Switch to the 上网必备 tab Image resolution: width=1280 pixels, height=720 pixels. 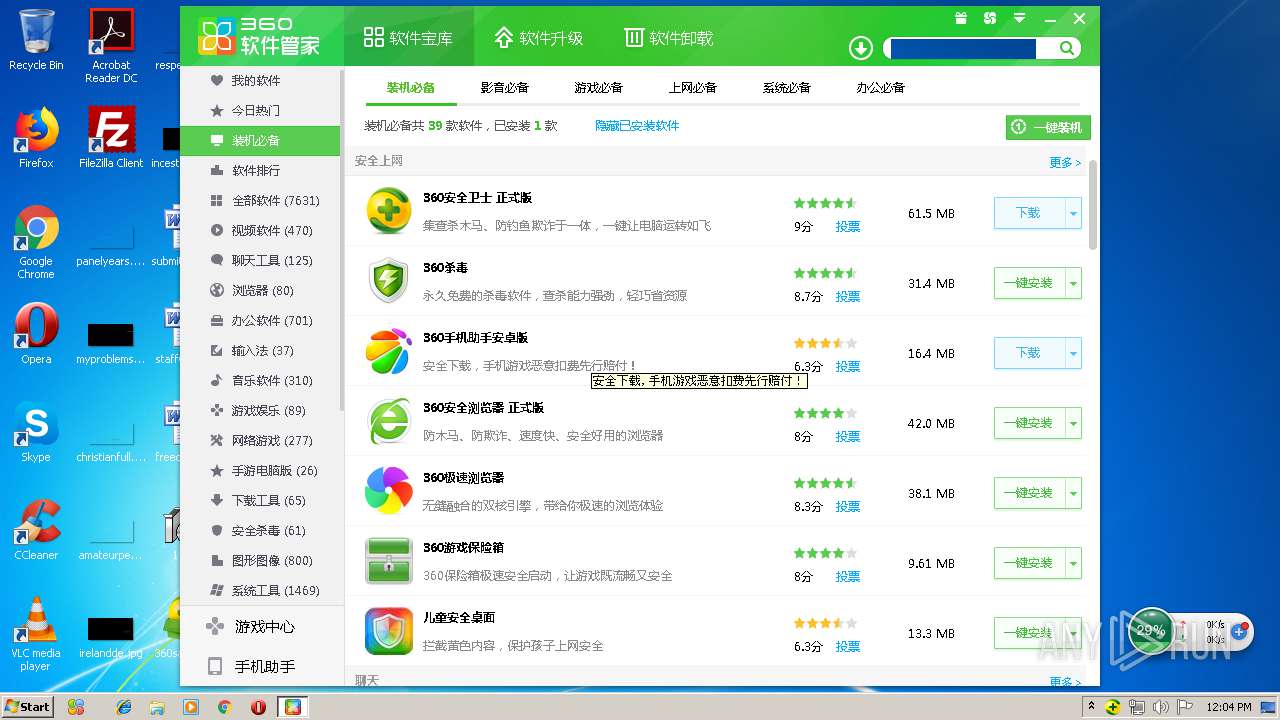(x=692, y=88)
